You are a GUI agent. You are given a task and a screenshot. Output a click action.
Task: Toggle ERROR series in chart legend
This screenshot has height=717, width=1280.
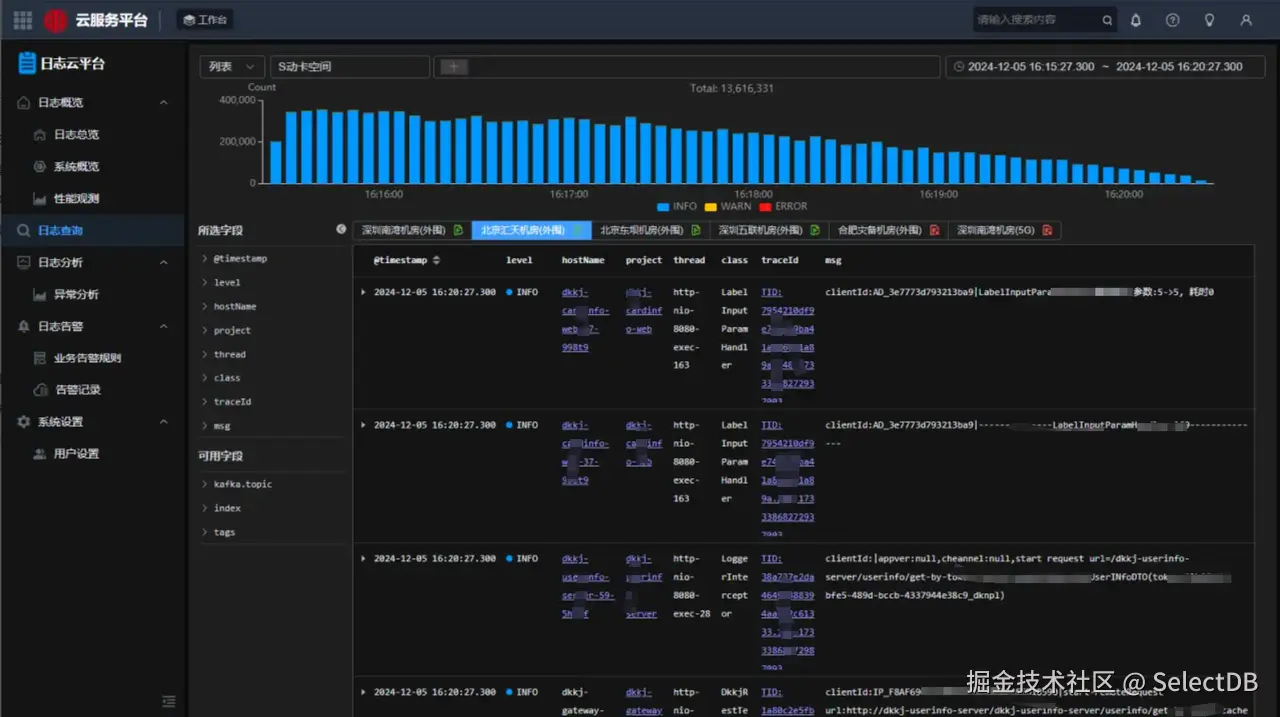pos(783,206)
